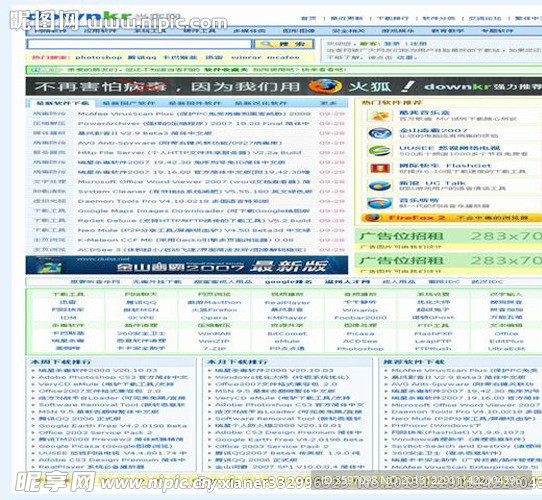The height and width of the screenshot is (500, 542).
Task: Open Neo Mule V4.50 Beta3d entry
Action: 194,230
